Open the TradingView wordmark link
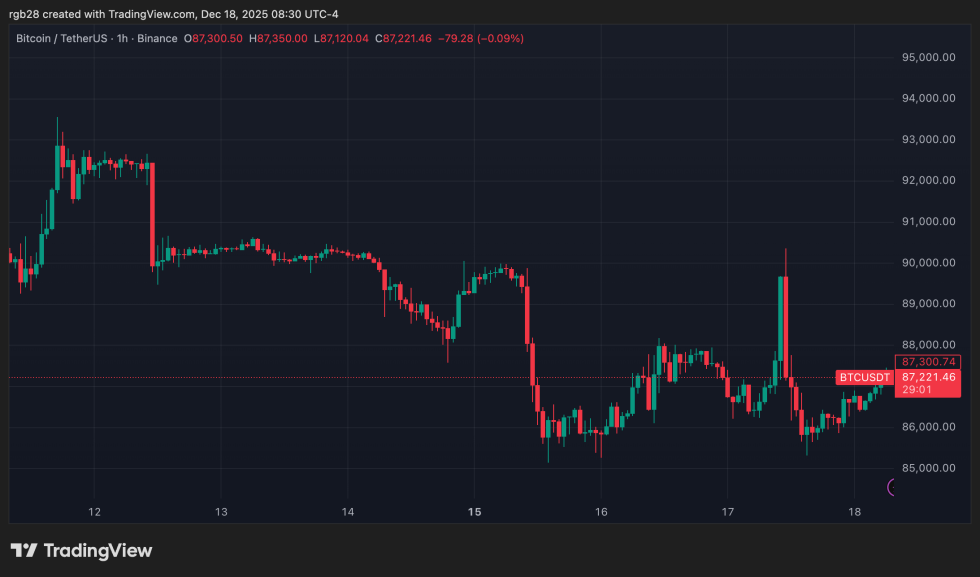980x577 pixels. point(98,551)
